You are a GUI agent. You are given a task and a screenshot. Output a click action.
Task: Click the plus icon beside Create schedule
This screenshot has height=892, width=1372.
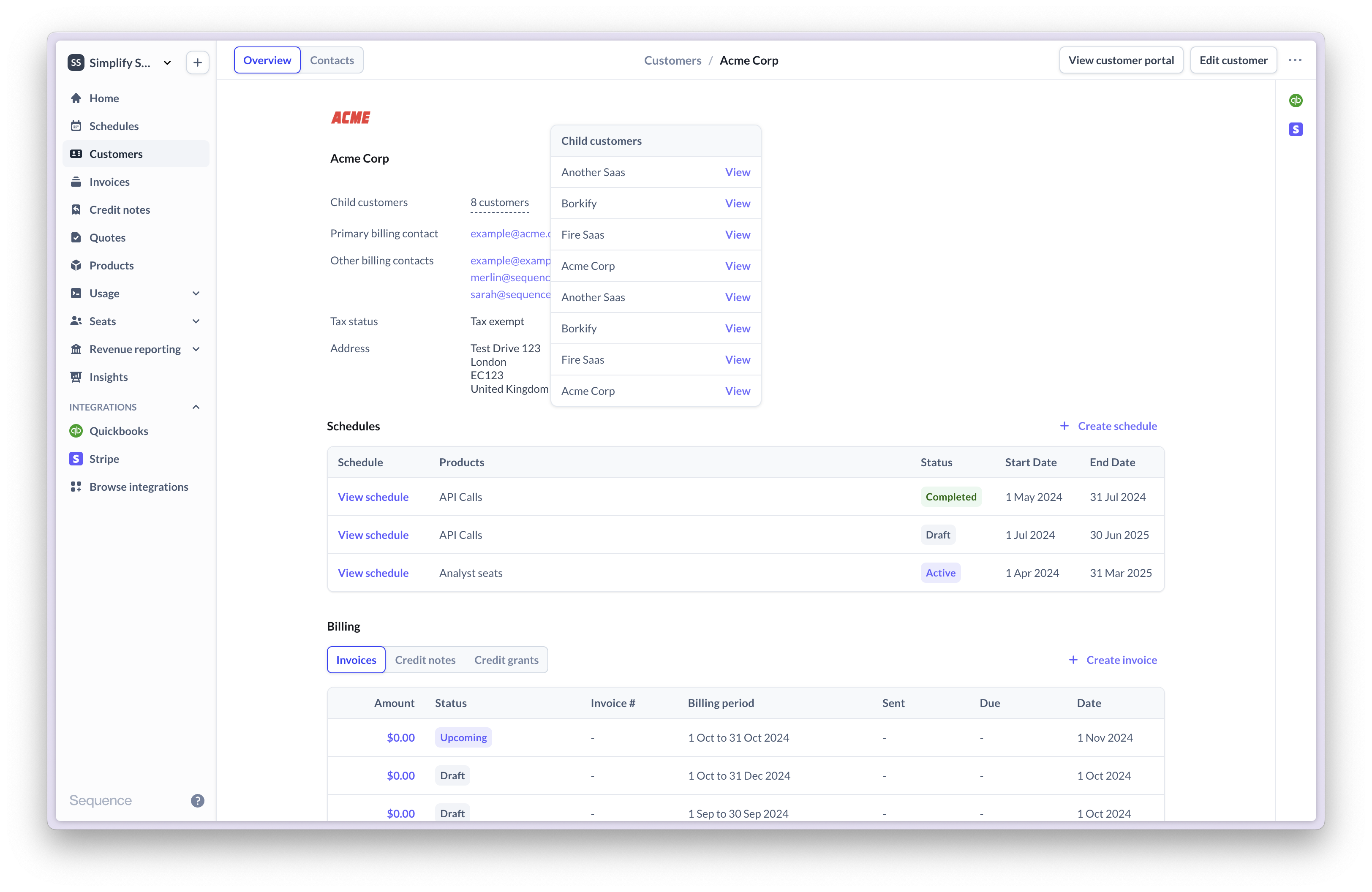(x=1064, y=426)
